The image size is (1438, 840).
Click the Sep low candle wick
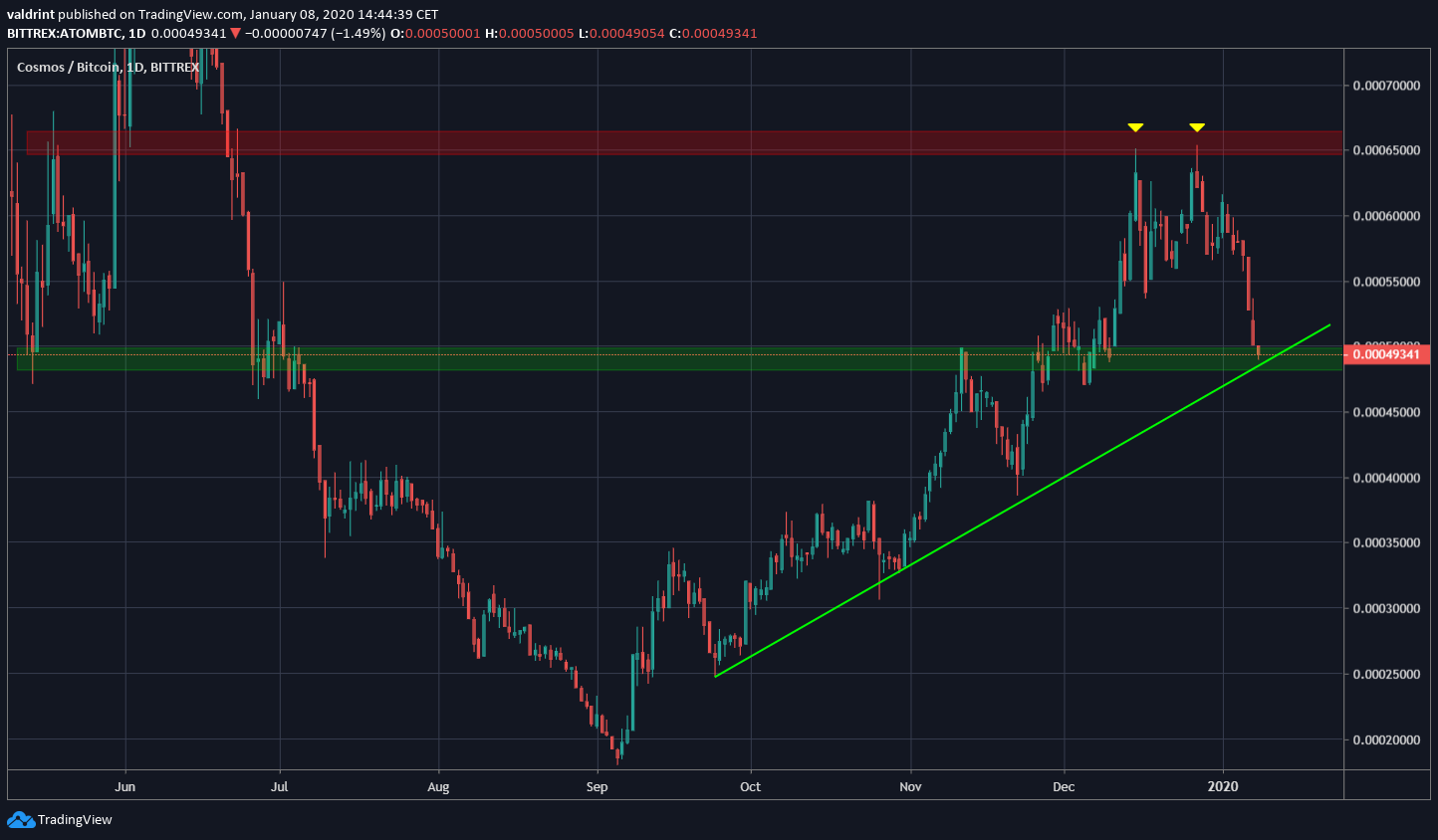[x=617, y=761]
